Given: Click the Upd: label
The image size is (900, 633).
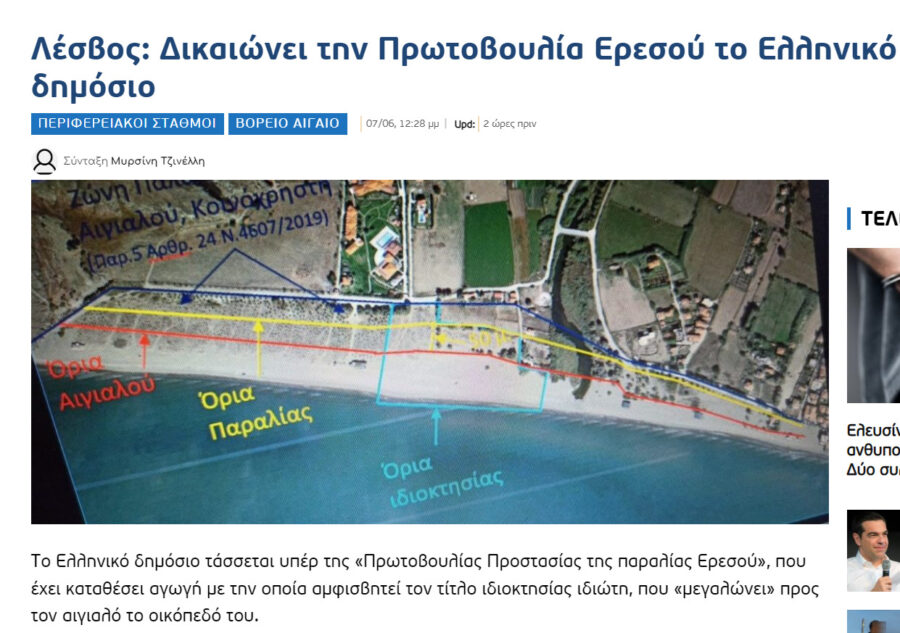Looking at the screenshot, I should (464, 124).
